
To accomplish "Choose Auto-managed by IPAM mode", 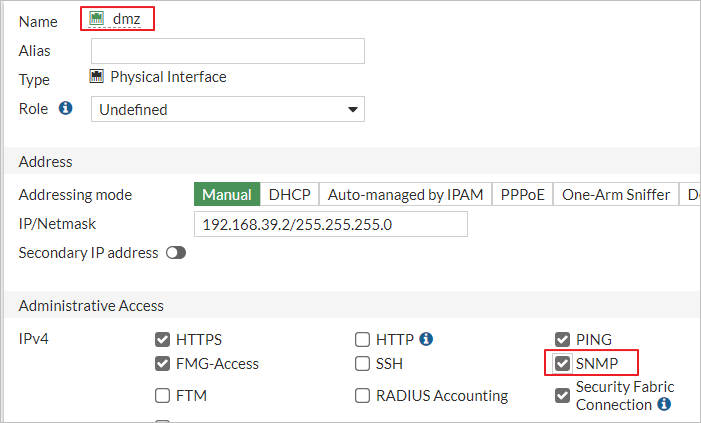I will coord(405,195).
